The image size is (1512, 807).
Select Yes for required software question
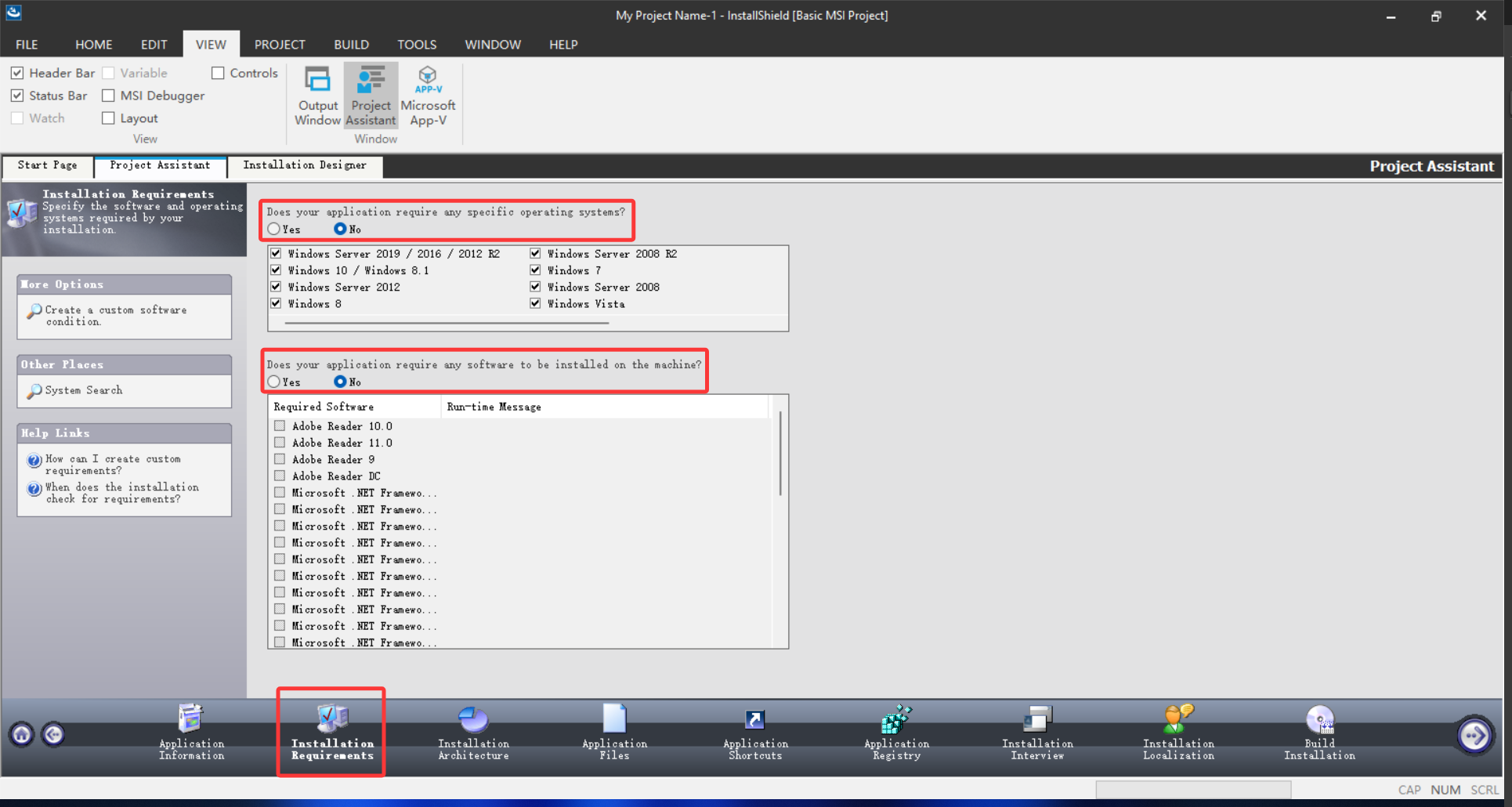click(x=273, y=382)
